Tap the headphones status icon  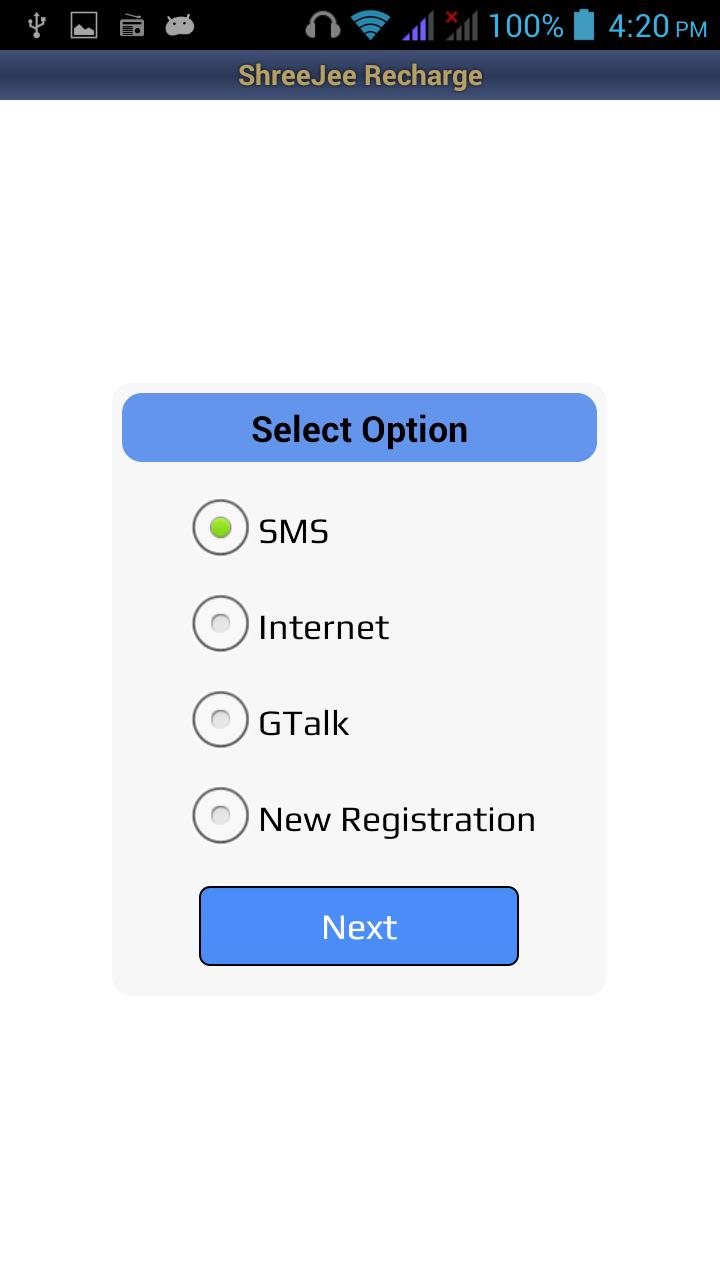coord(322,25)
